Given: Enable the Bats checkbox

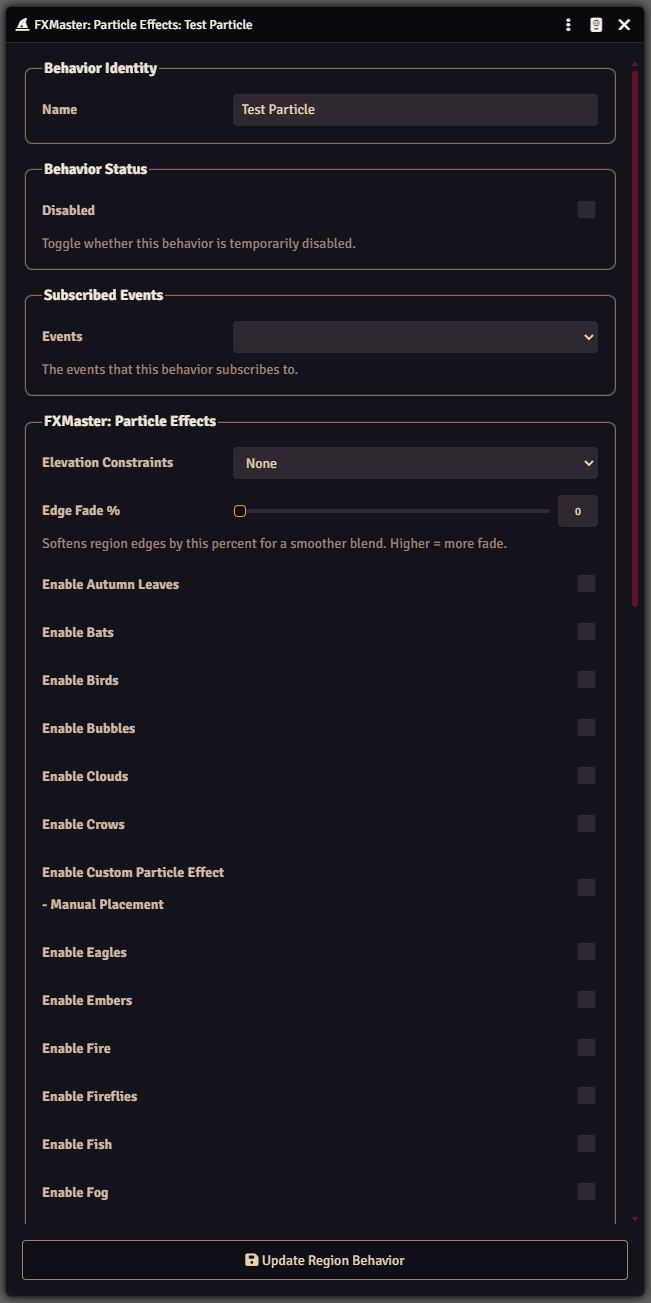Looking at the screenshot, I should (586, 632).
